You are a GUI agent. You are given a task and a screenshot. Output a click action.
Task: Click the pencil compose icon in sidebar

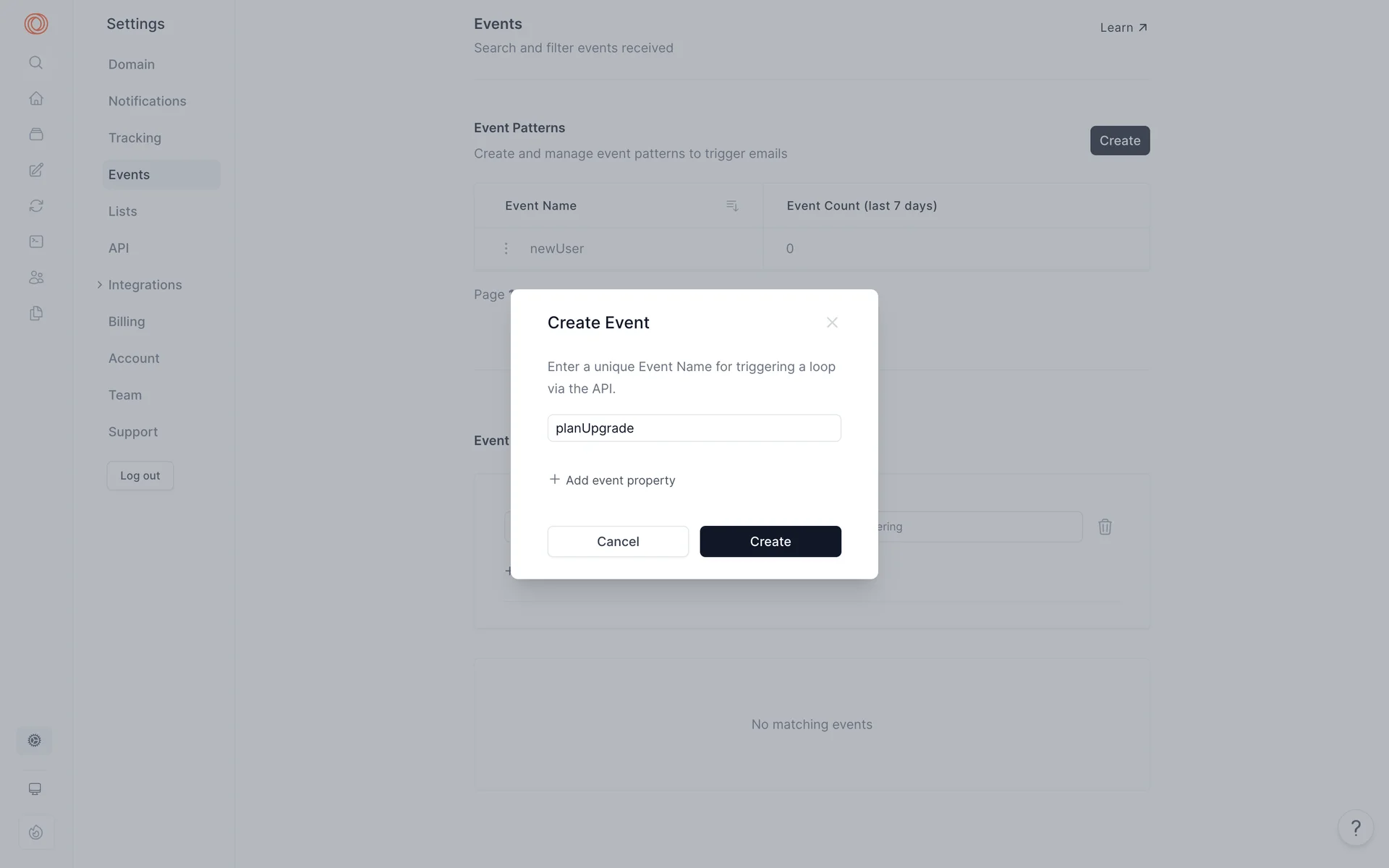36,170
